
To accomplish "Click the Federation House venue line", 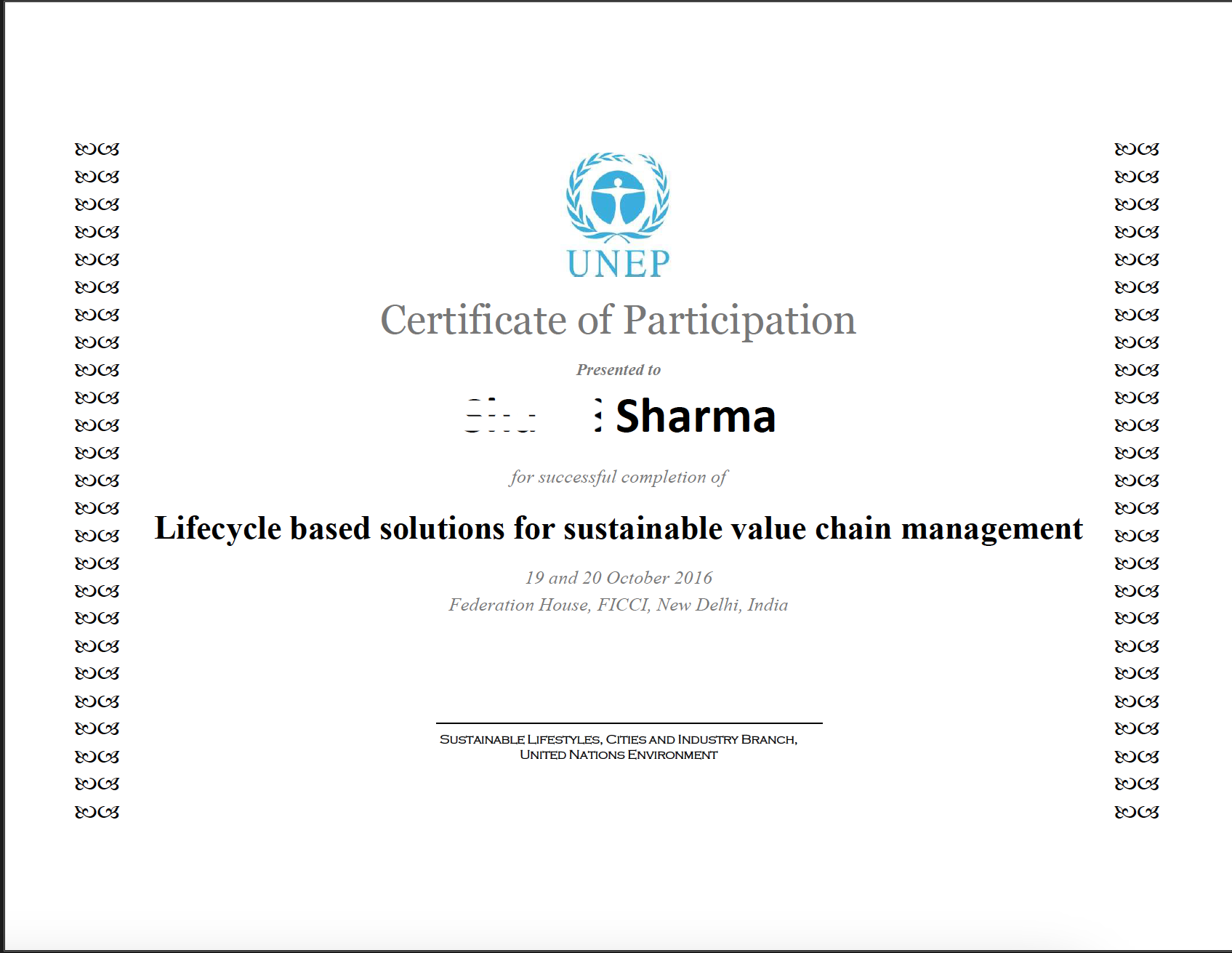I will (x=618, y=605).
